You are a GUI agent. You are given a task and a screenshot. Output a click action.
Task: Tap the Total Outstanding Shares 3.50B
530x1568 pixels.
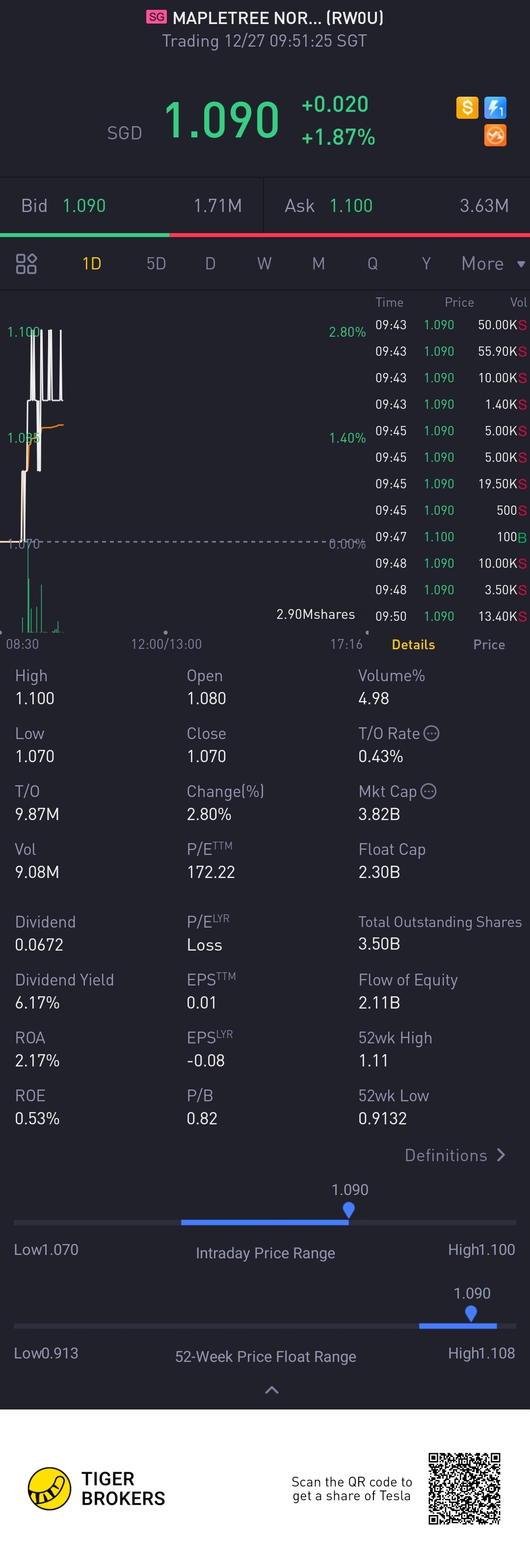(x=379, y=943)
